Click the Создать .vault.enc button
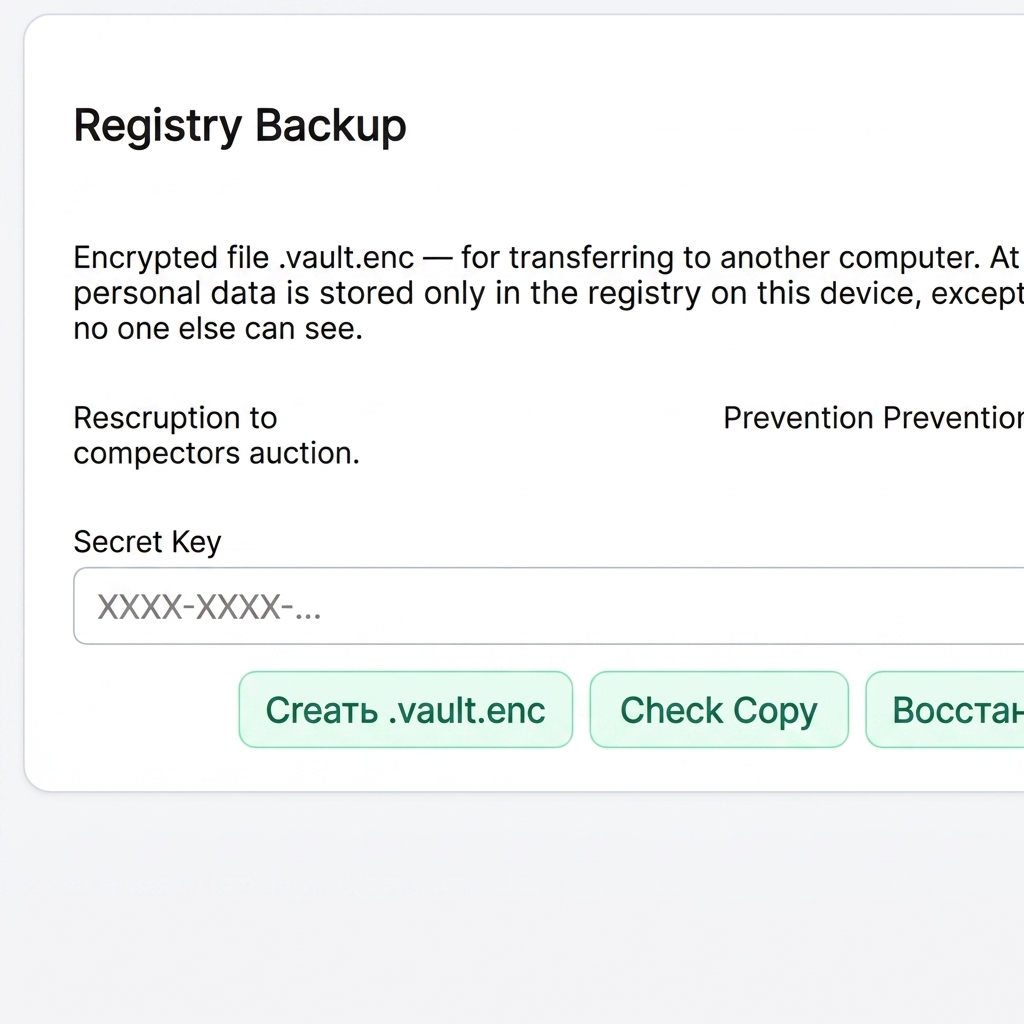Screen dimensions: 1024x1024 click(406, 709)
